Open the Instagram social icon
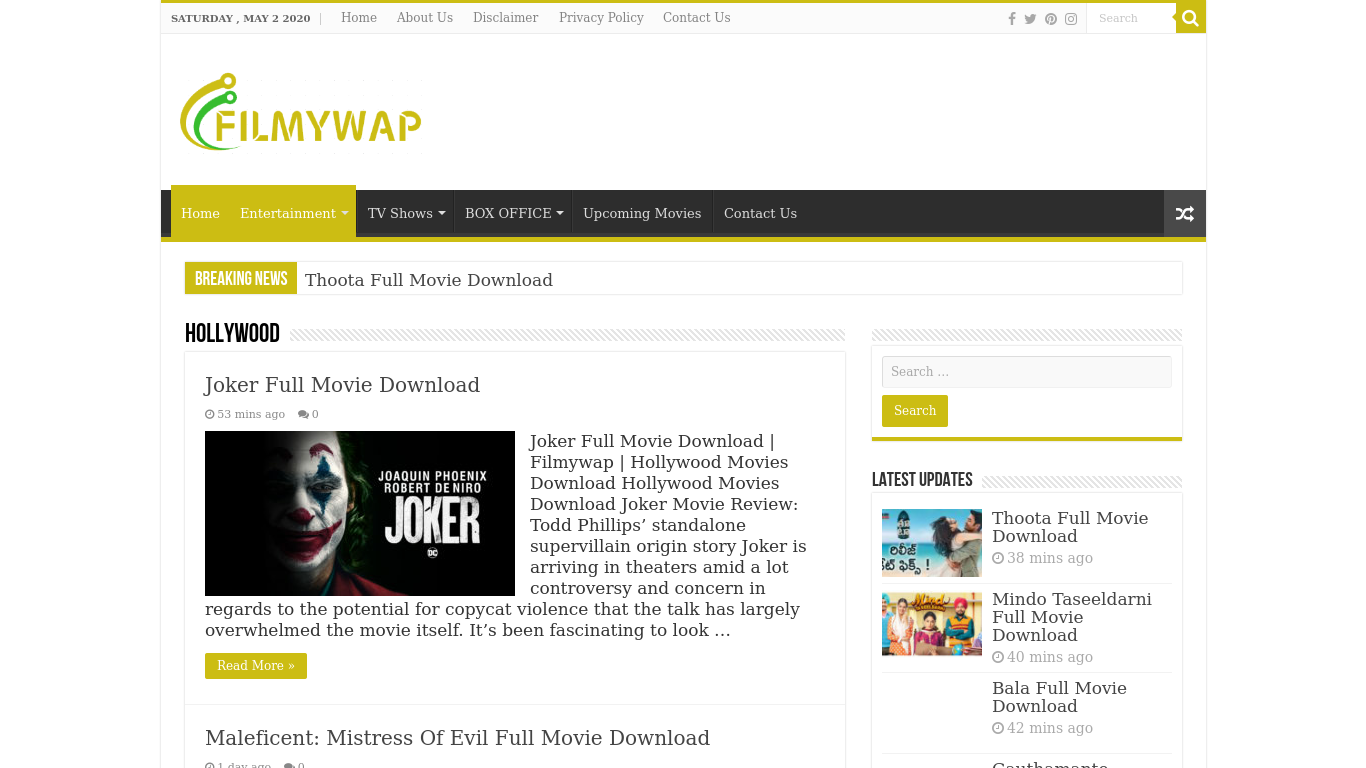The image size is (1366, 768). 1071,19
